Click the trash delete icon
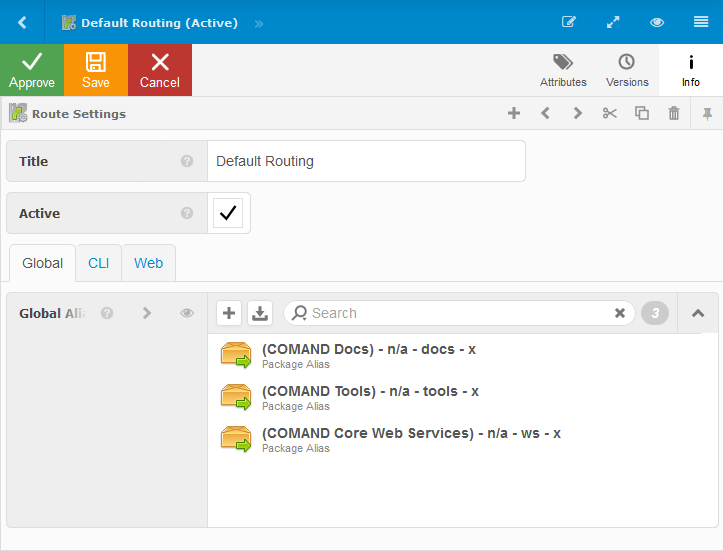 pos(674,114)
